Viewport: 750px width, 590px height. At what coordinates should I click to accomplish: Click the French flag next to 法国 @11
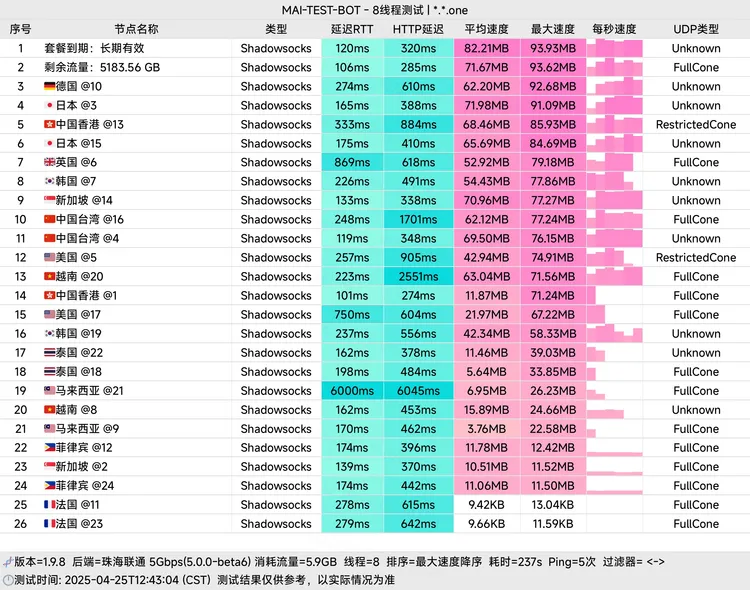(x=49, y=504)
